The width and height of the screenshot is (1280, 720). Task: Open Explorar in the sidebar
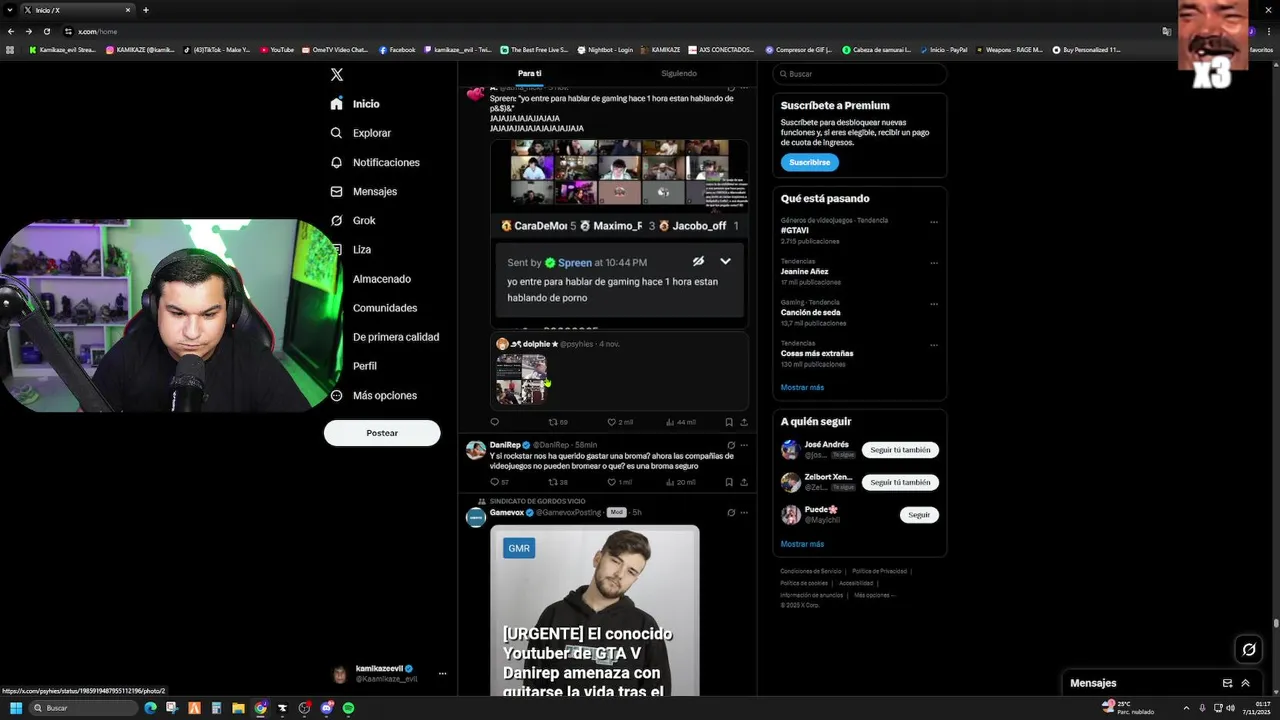(361, 133)
